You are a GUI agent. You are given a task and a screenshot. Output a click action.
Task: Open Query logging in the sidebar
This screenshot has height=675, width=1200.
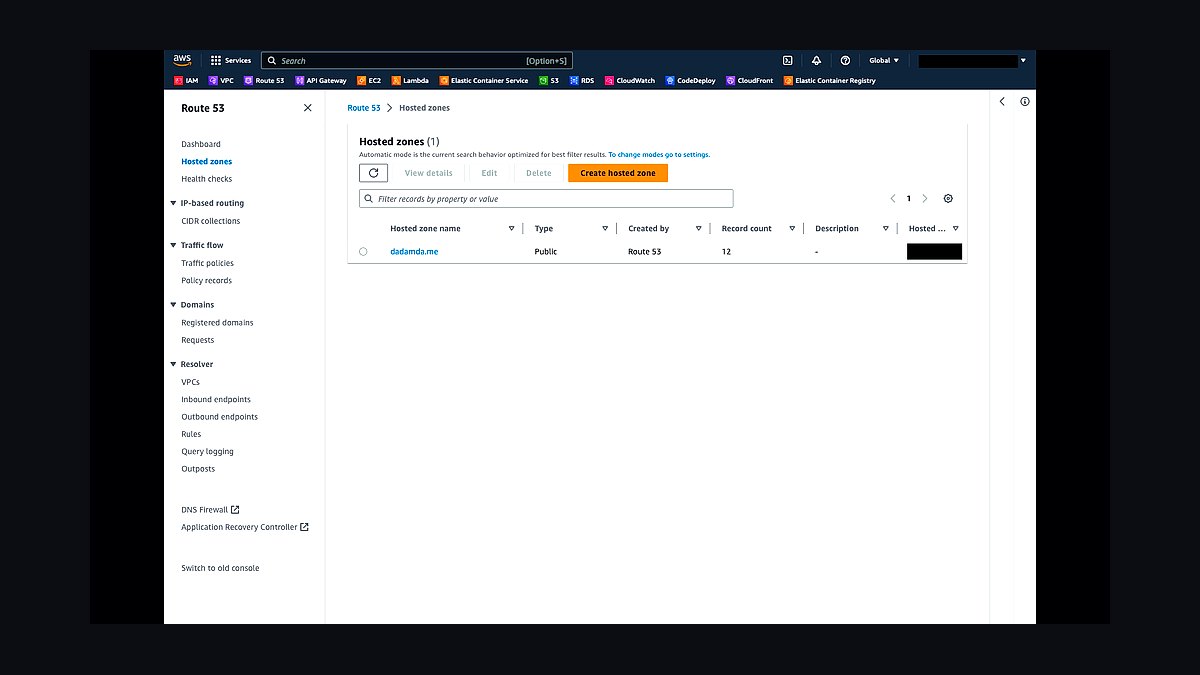tap(207, 452)
